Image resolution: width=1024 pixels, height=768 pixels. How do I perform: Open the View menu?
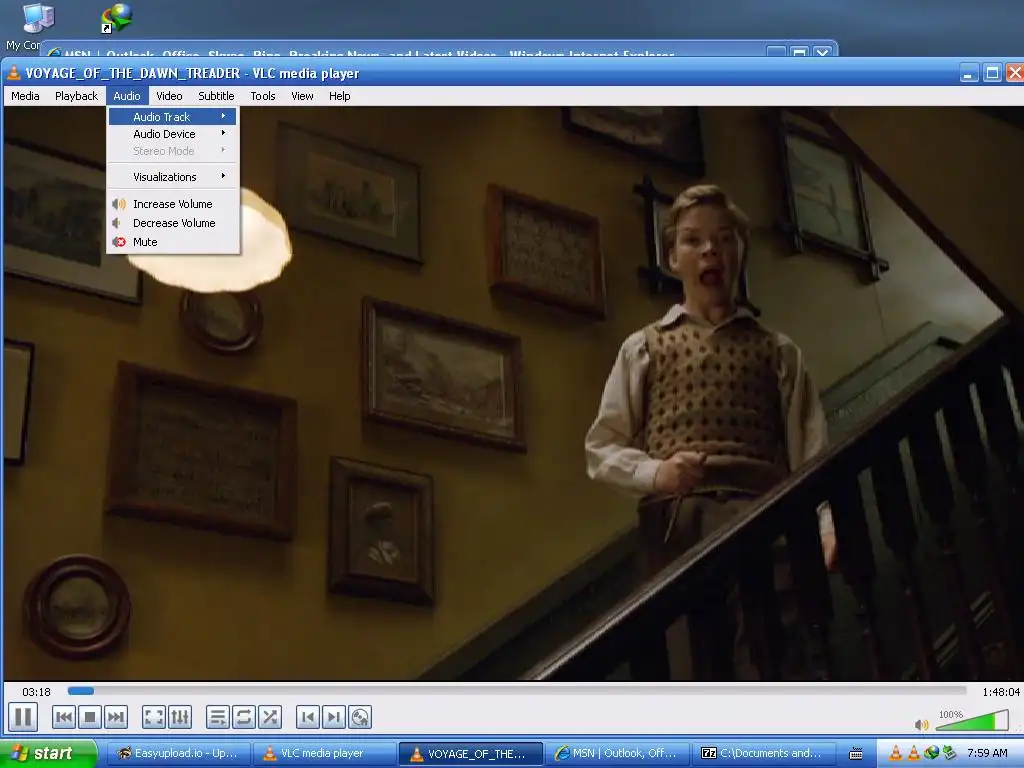click(x=302, y=96)
